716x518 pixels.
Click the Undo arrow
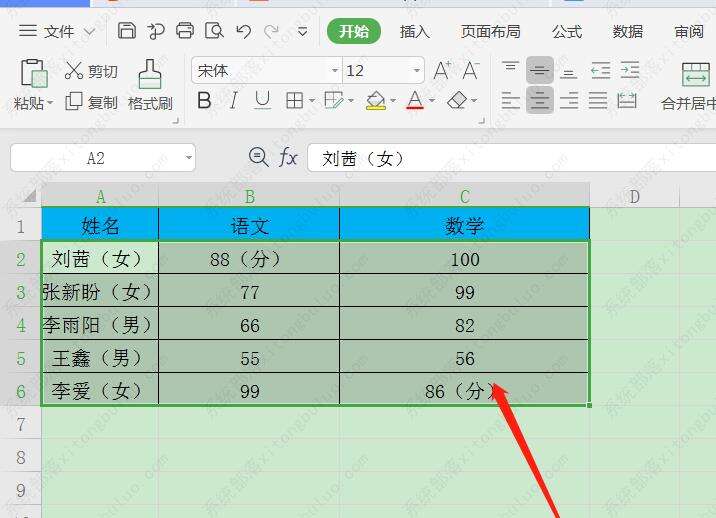click(243, 32)
